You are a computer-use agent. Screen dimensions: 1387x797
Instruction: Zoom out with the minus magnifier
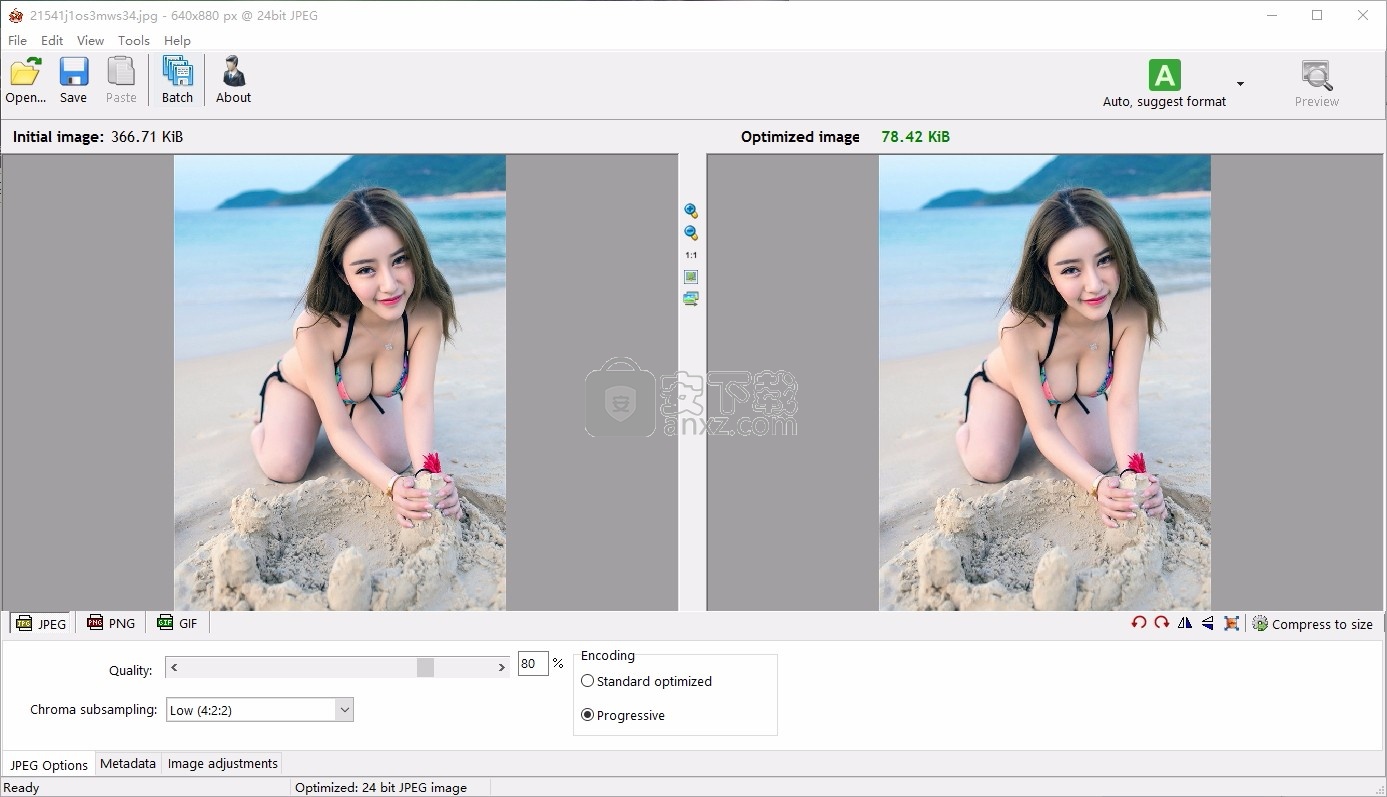pos(691,233)
